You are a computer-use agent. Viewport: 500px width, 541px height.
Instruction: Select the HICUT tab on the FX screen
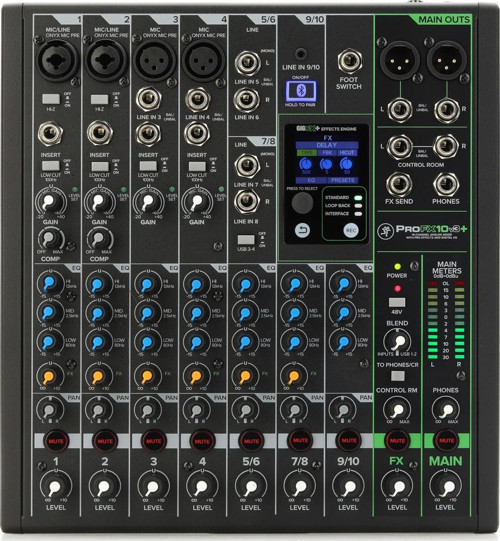coord(347,153)
